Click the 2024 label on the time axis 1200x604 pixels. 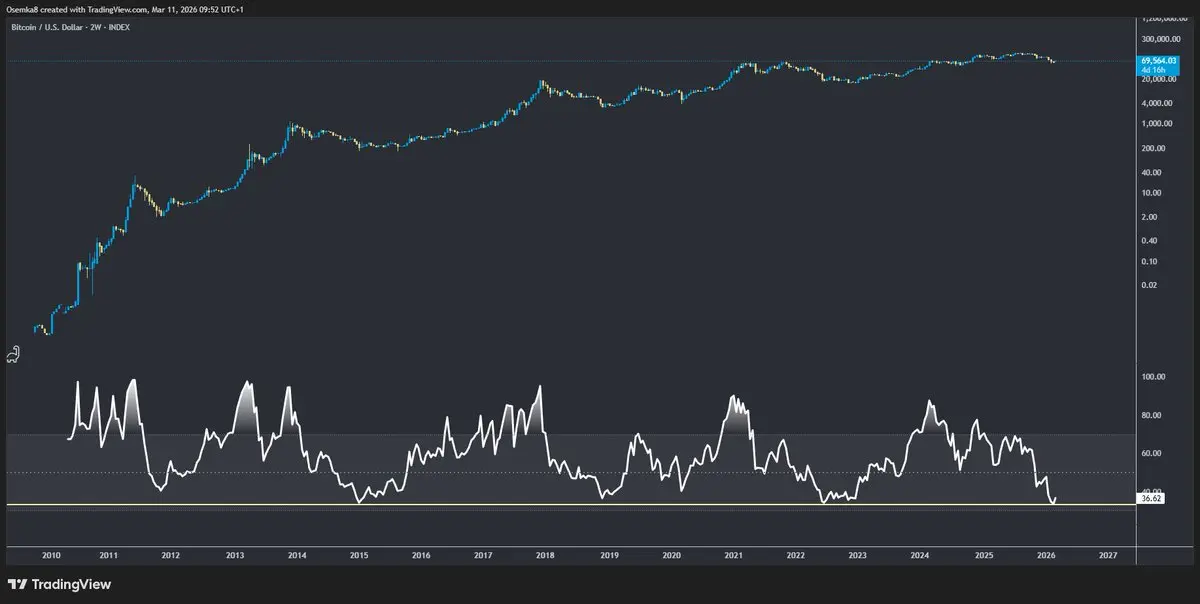tap(920, 554)
